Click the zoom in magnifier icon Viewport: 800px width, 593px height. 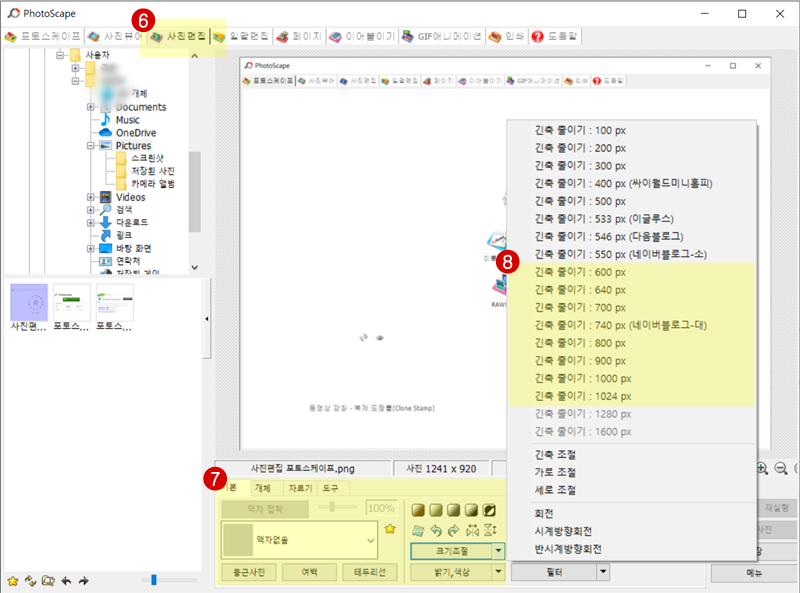pos(762,468)
